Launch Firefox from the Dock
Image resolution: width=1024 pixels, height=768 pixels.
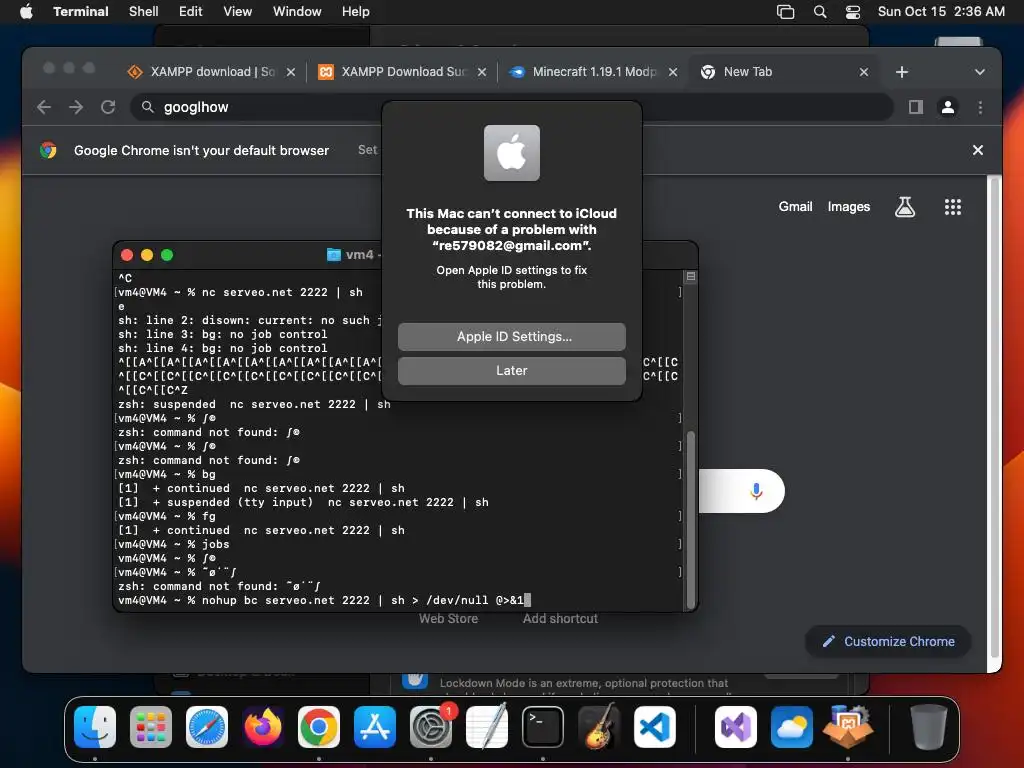[x=263, y=727]
